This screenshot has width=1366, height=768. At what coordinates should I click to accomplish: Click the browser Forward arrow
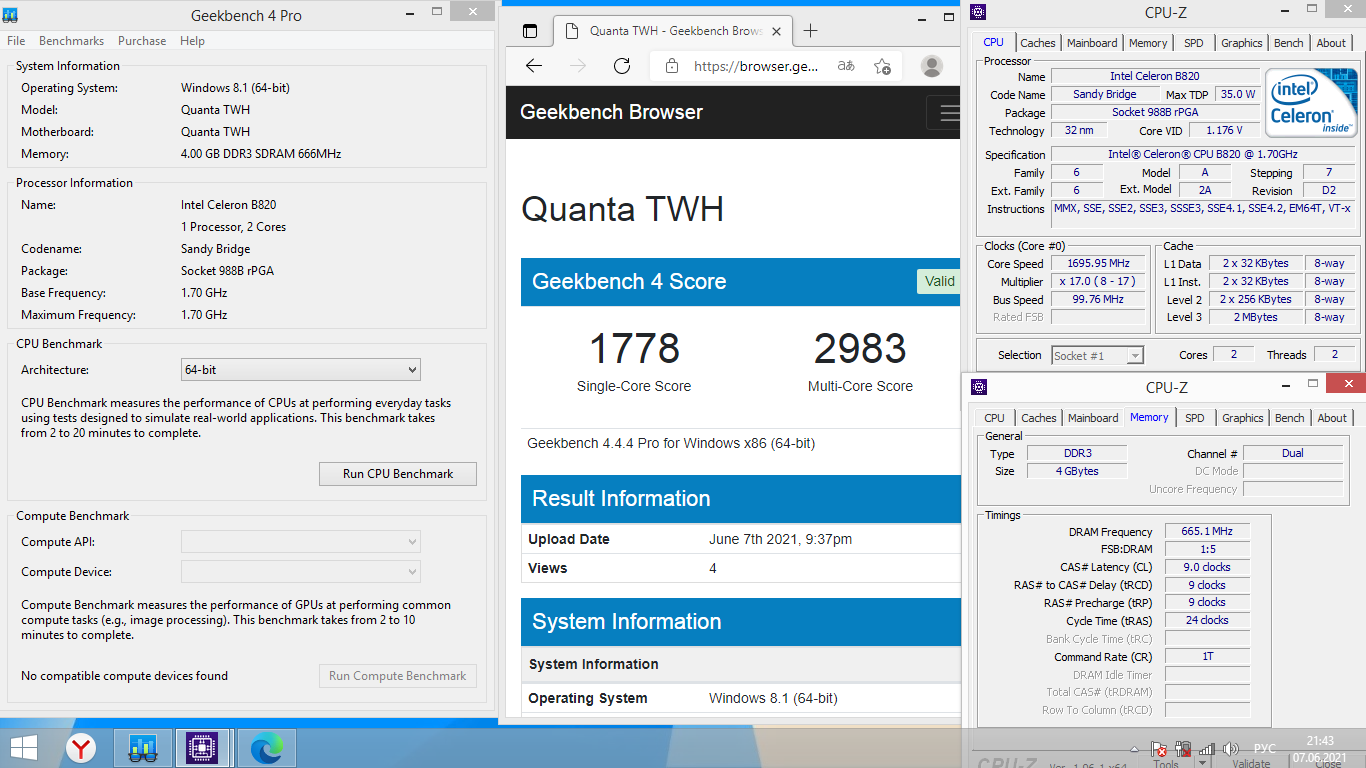(x=578, y=66)
